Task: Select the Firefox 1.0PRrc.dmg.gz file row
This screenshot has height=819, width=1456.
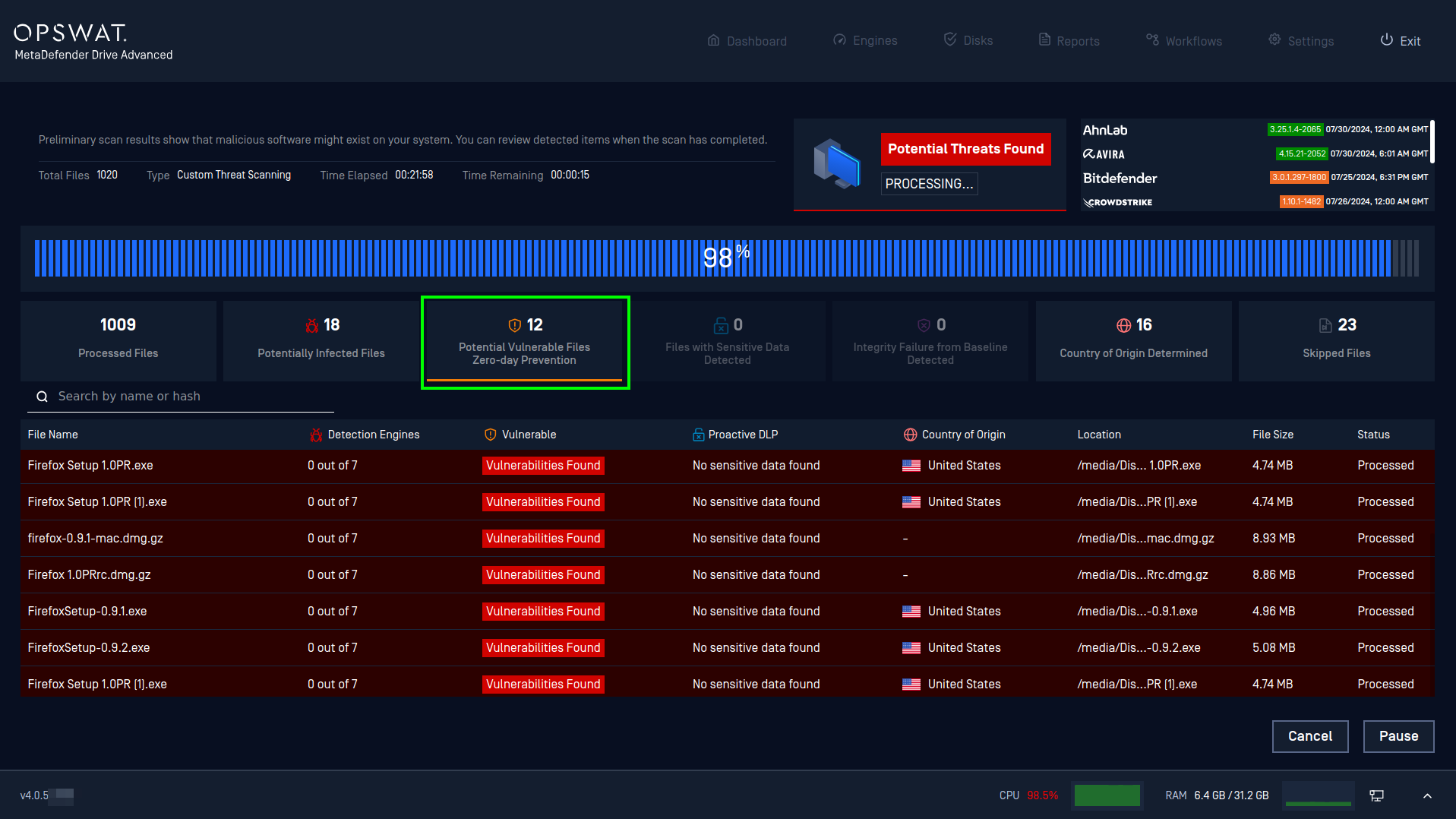Action: click(x=727, y=575)
